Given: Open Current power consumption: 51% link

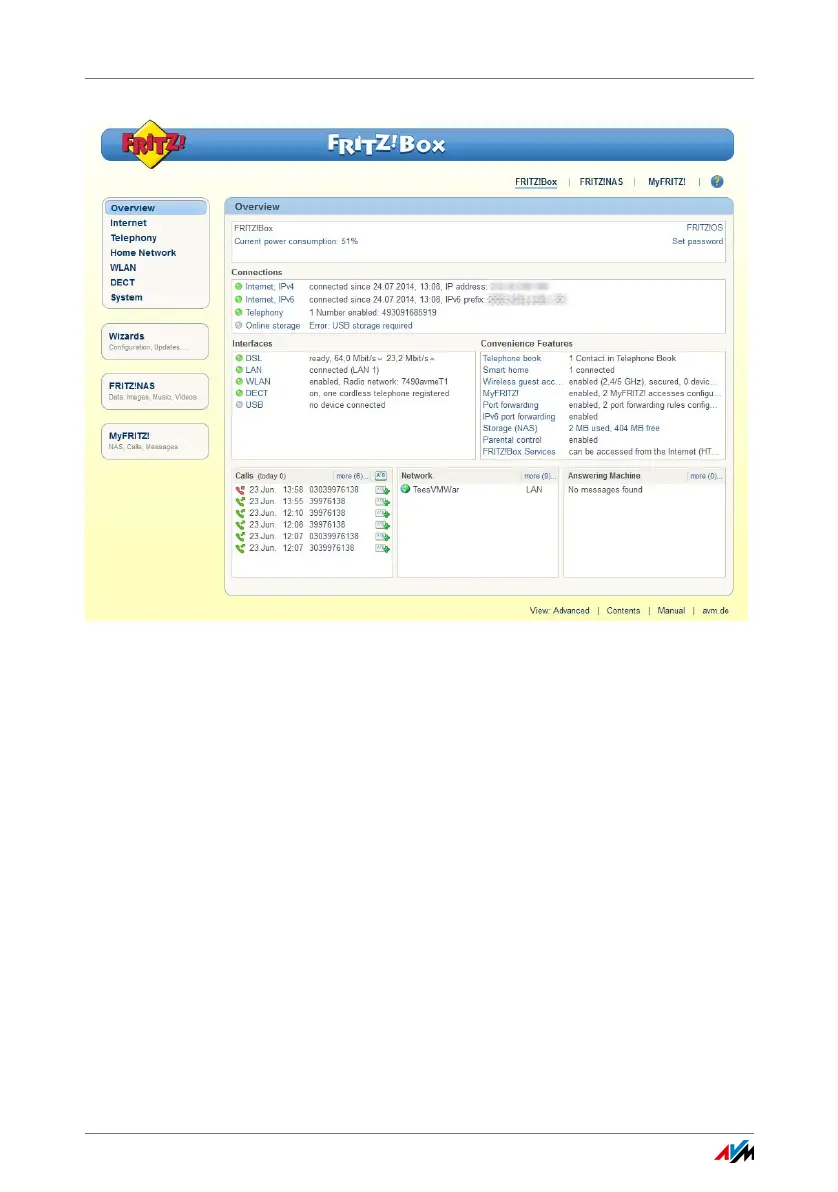Looking at the screenshot, I should 296,241.
